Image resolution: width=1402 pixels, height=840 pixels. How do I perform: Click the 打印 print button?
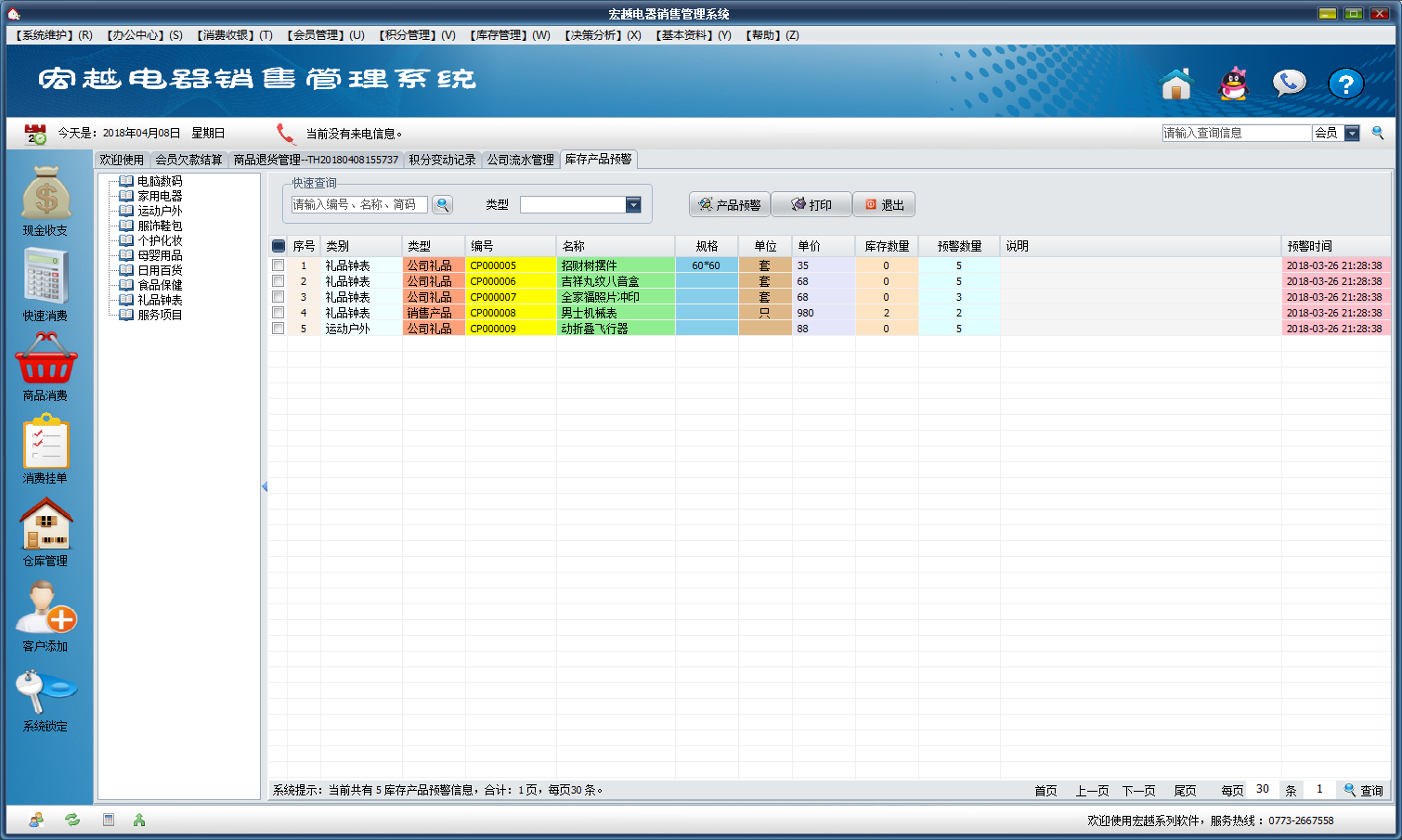tap(811, 205)
